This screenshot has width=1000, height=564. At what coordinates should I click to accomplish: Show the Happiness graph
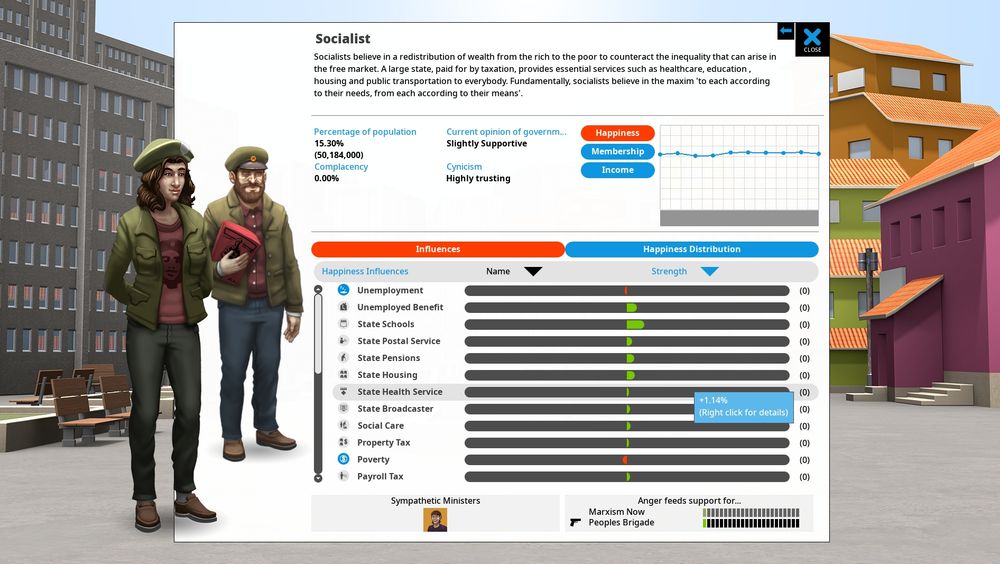[x=617, y=133]
